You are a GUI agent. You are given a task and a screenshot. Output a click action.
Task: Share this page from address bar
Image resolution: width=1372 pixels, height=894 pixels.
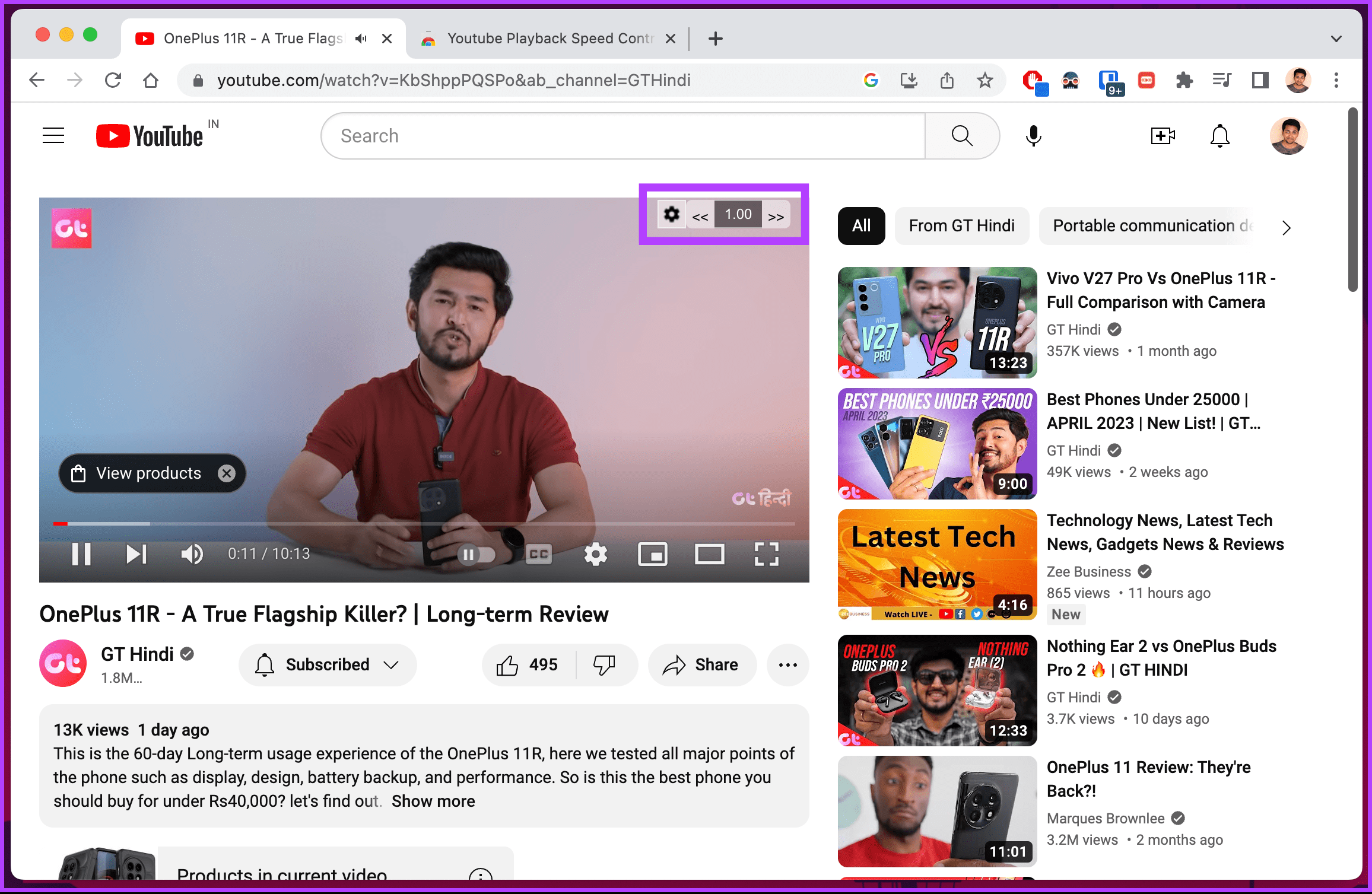coord(947,80)
